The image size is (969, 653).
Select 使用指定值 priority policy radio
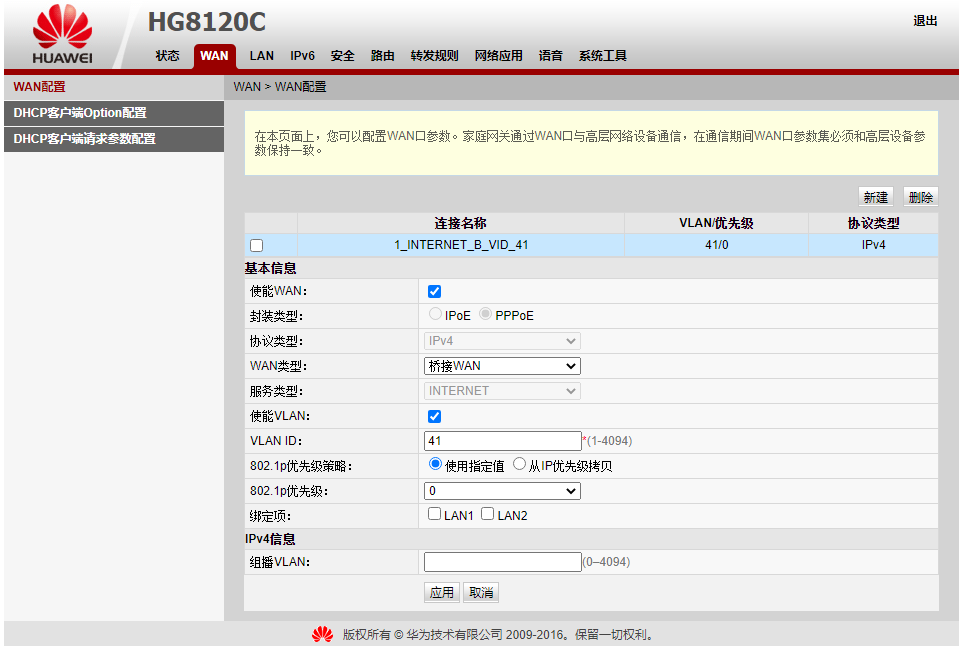pos(435,464)
